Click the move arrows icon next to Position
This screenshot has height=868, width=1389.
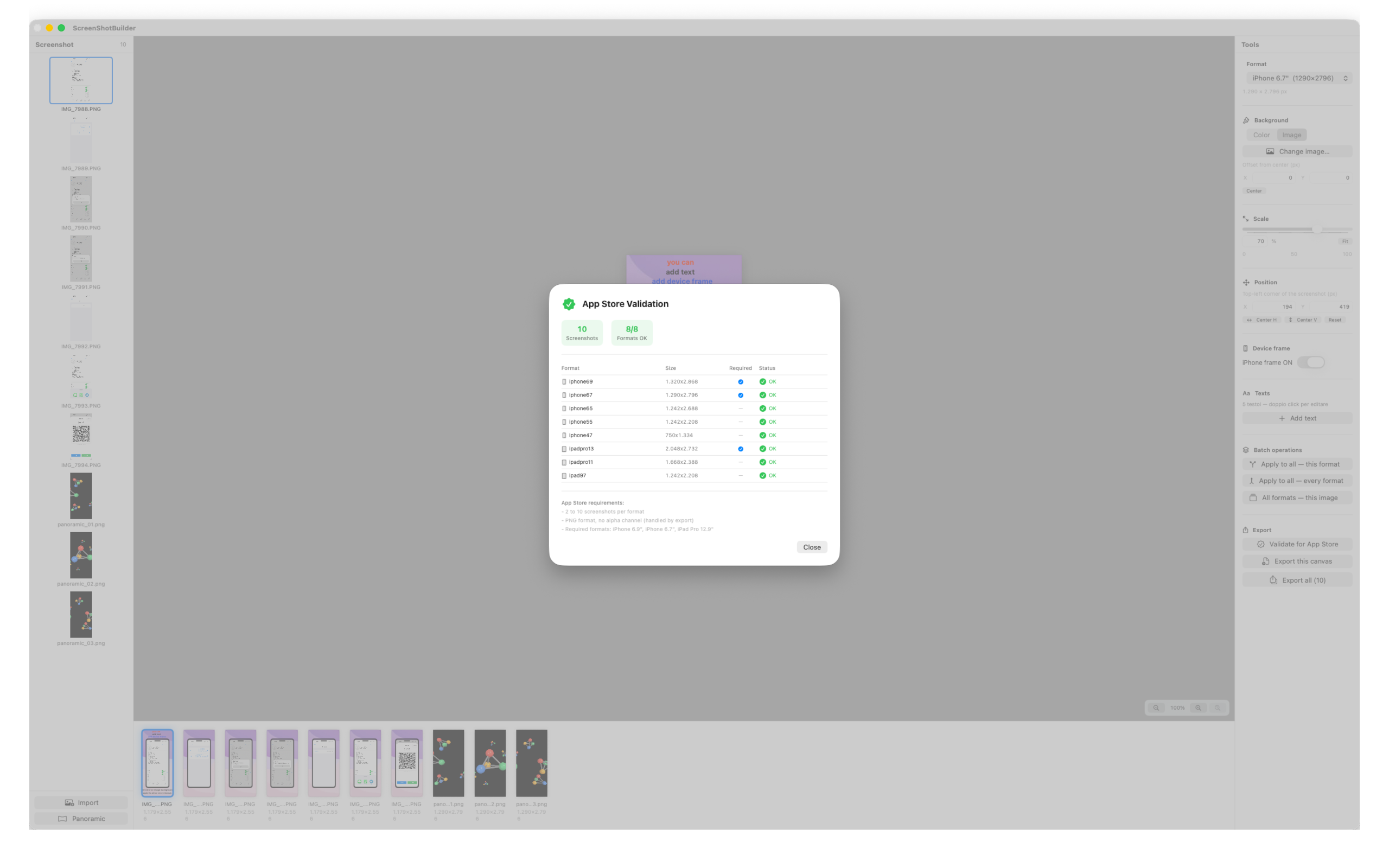click(x=1246, y=282)
